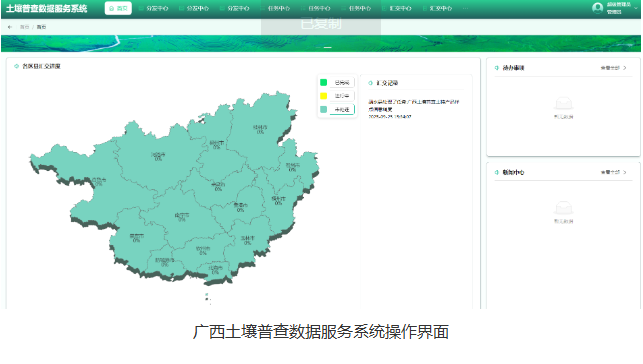Image resolution: width=643 pixels, height=364 pixels.
Task: Open the first 任务中心 nav tab
Action: [x=276, y=8]
